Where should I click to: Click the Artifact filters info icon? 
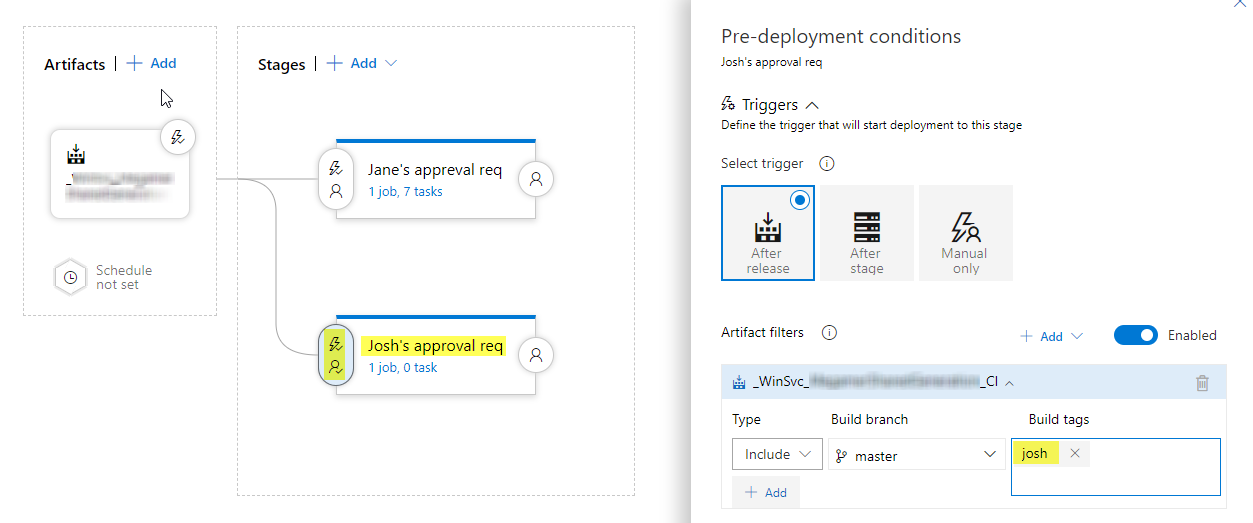tap(828, 332)
